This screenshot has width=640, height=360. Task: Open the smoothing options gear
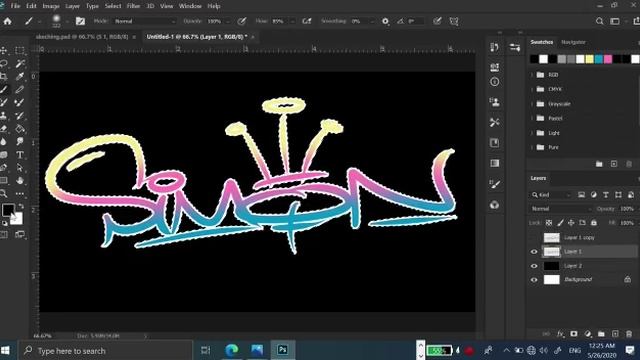tap(385, 21)
